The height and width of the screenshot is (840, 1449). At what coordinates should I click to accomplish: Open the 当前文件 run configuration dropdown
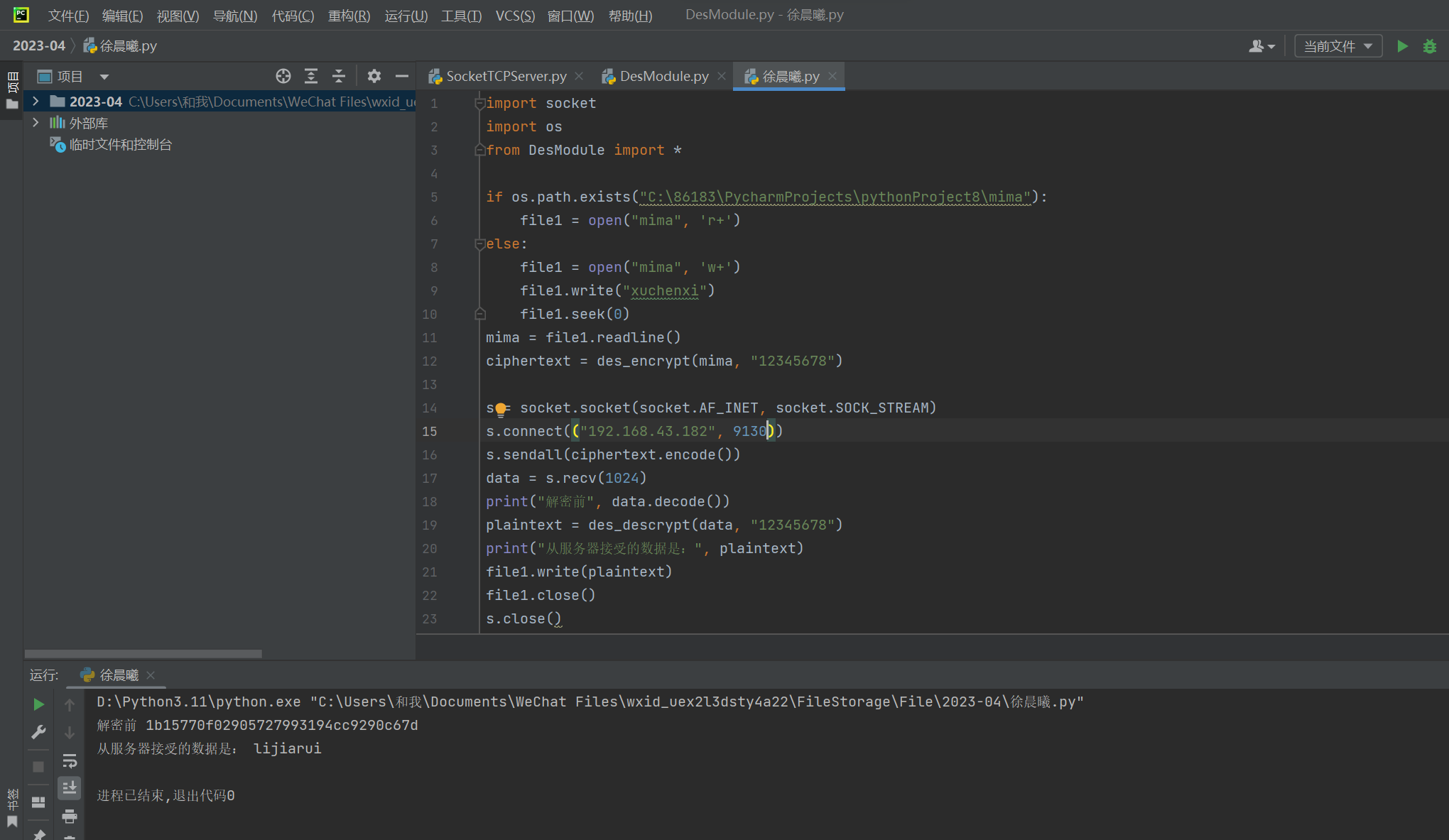1338,46
